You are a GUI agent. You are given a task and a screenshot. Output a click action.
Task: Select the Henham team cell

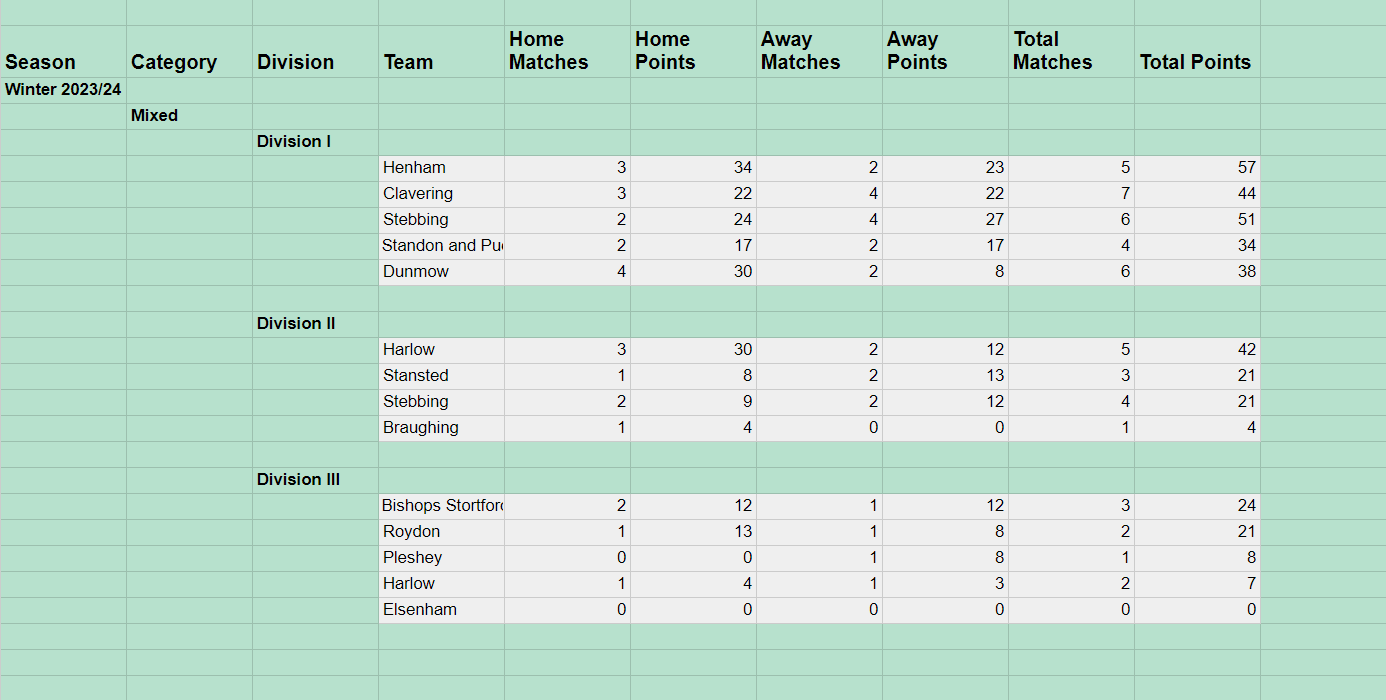click(441, 168)
